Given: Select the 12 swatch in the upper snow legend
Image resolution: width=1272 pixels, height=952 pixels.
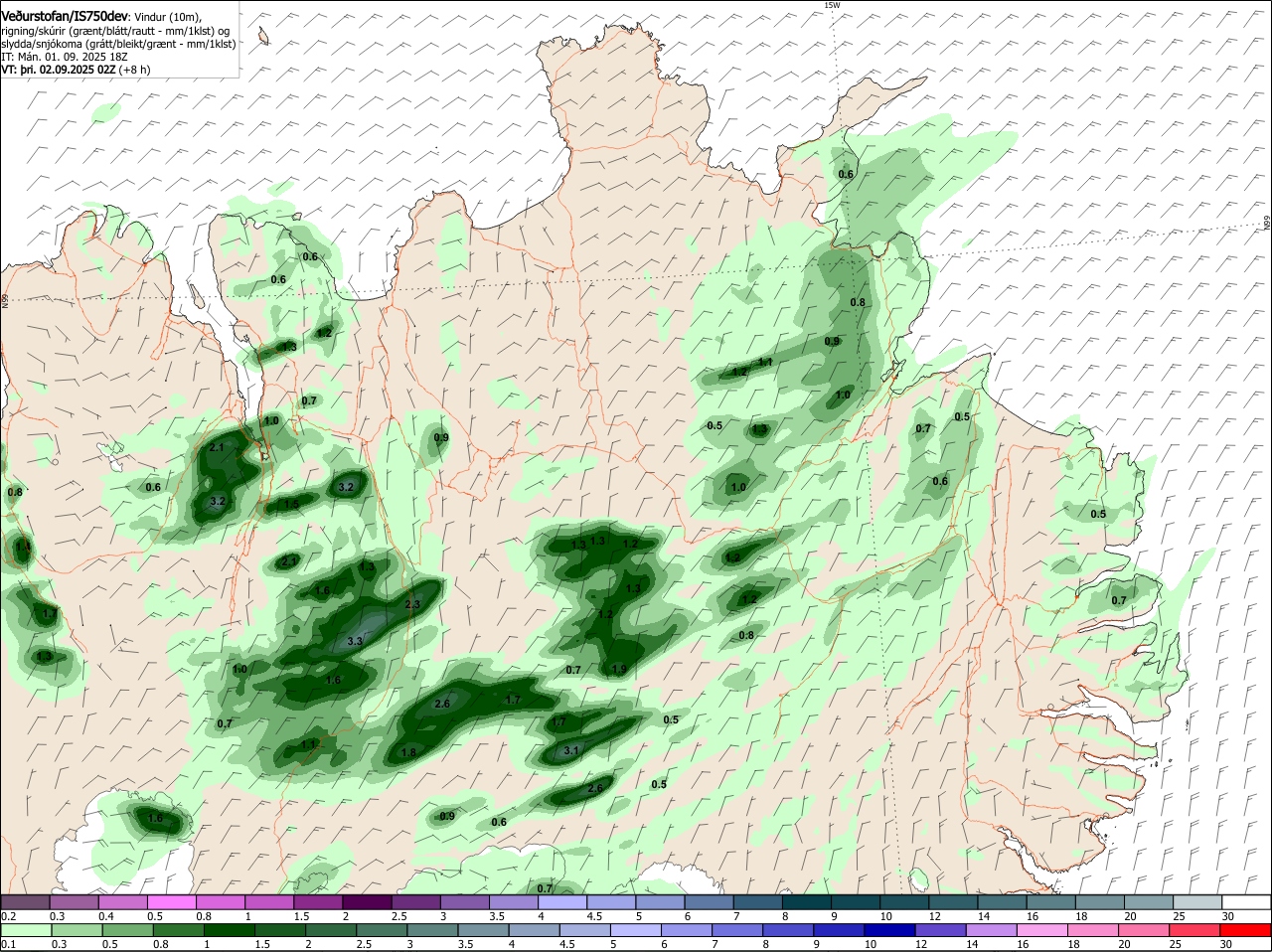Looking at the screenshot, I should point(952,902).
